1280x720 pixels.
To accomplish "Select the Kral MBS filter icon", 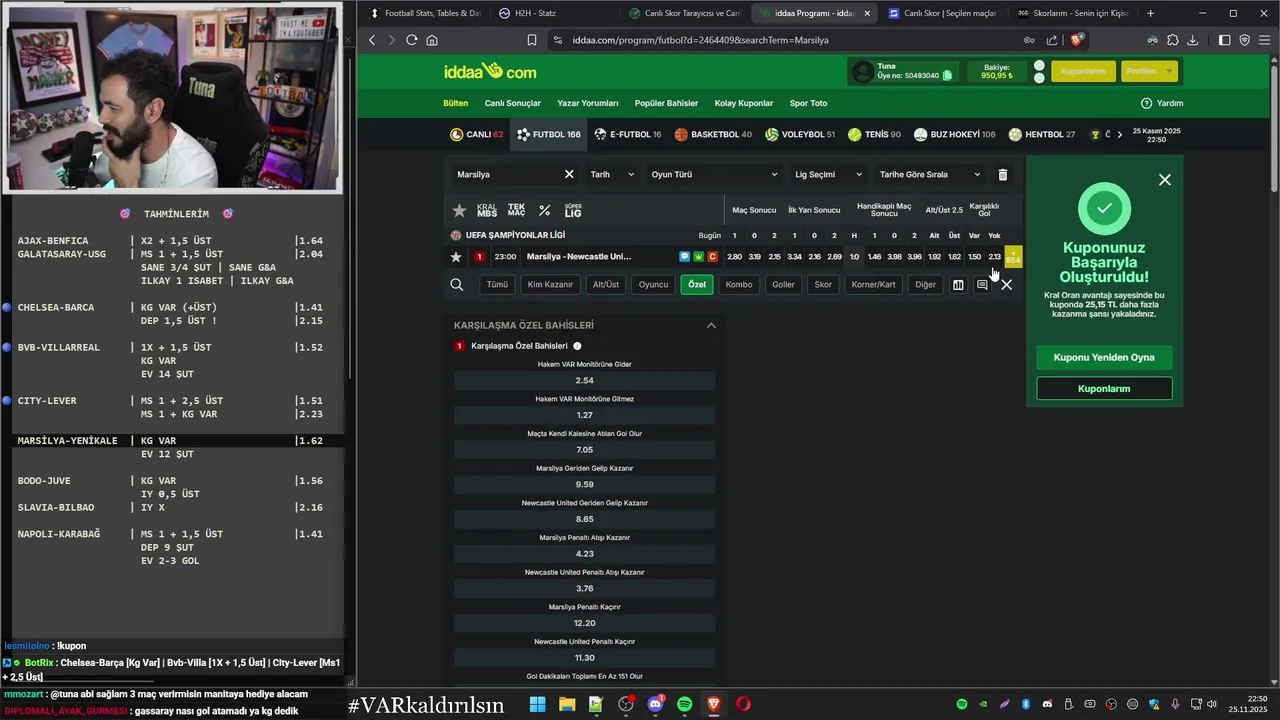I will [487, 210].
